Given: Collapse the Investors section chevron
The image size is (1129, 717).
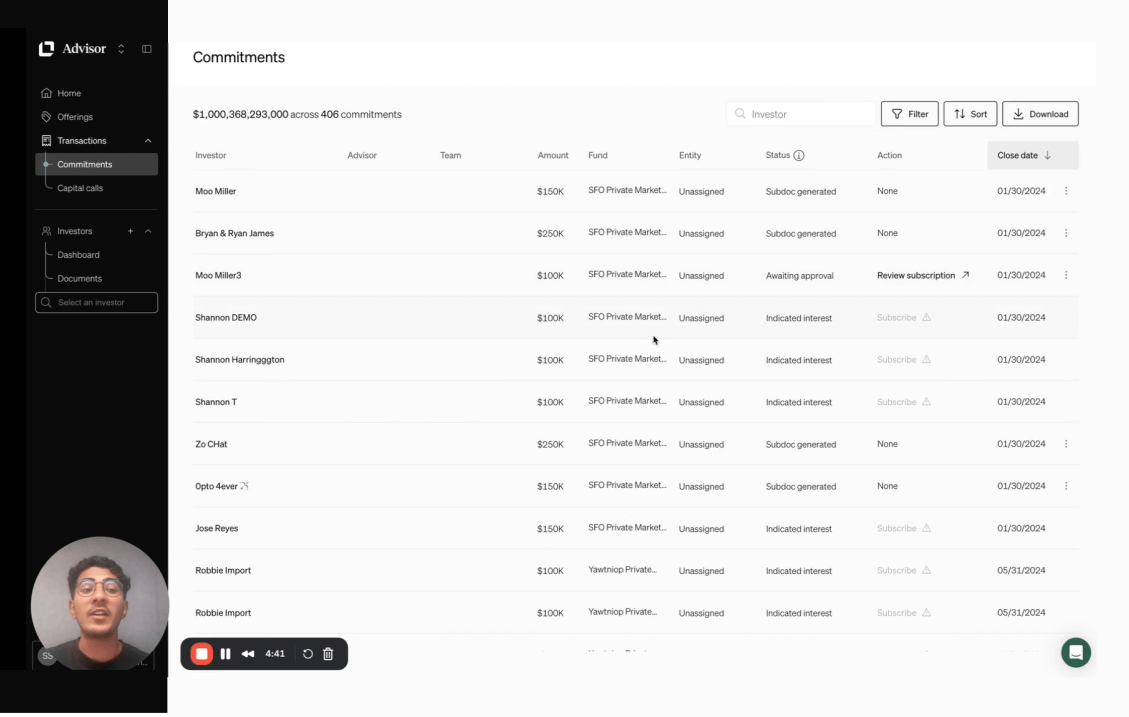Looking at the screenshot, I should pos(148,231).
